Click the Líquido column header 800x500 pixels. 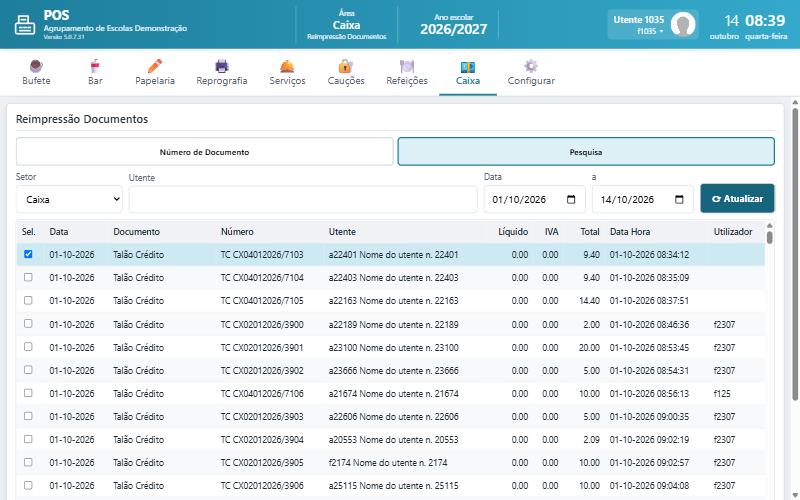click(x=513, y=232)
